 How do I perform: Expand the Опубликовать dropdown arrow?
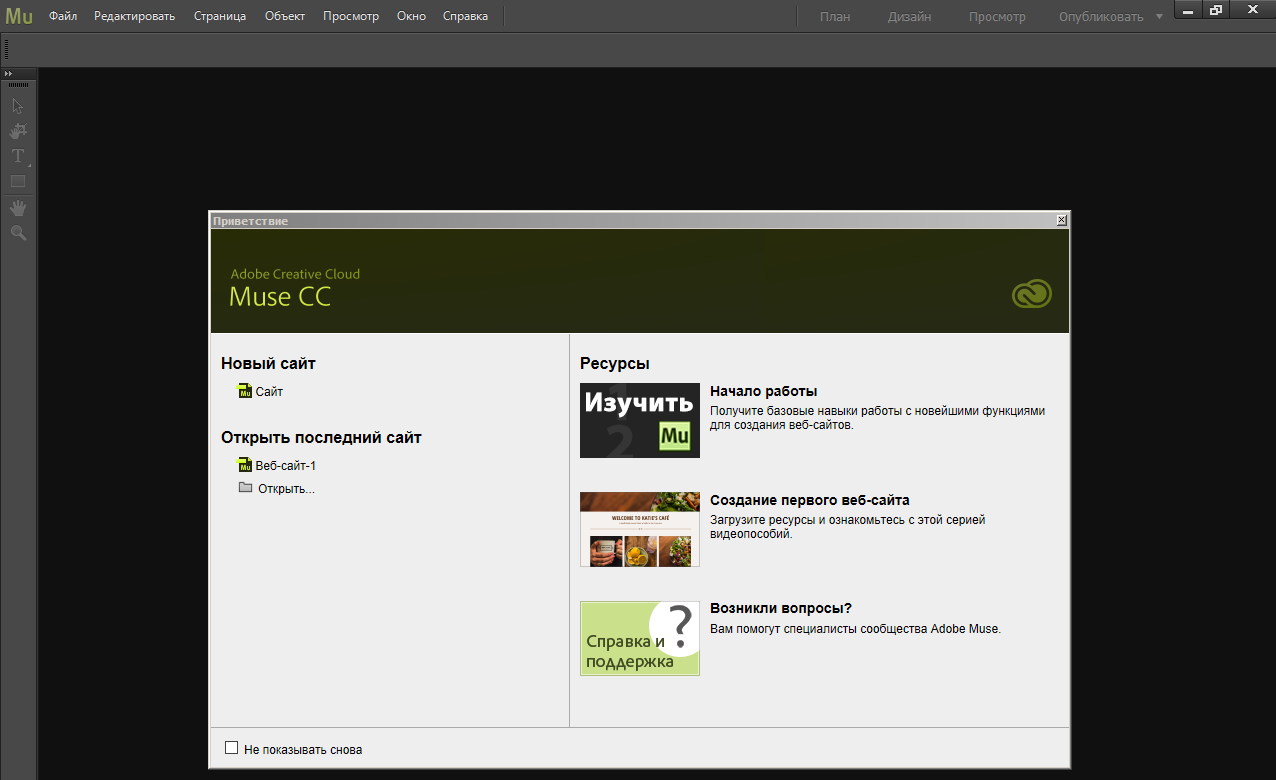coord(1159,16)
